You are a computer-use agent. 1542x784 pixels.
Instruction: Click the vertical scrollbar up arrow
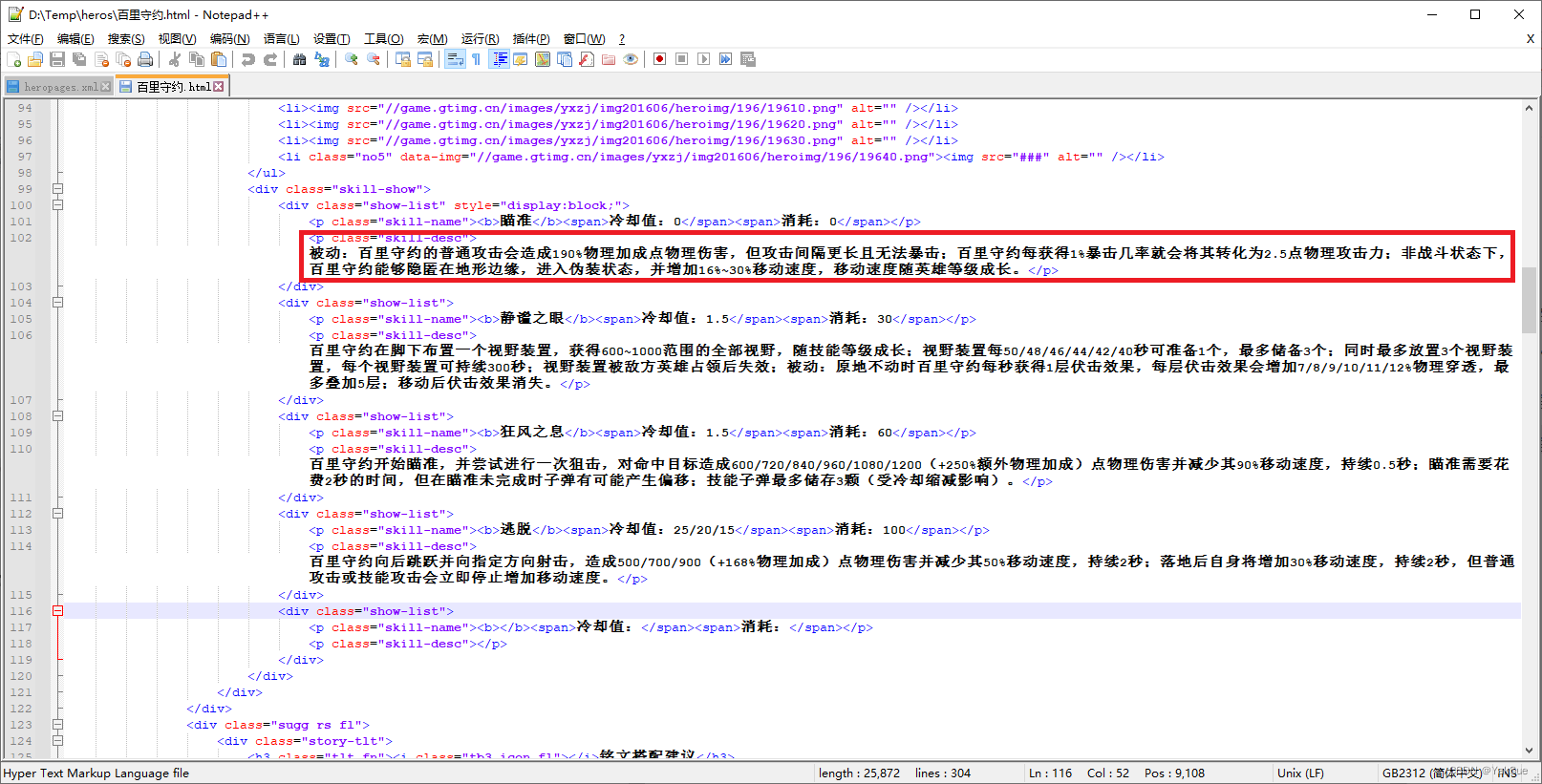tap(1530, 108)
